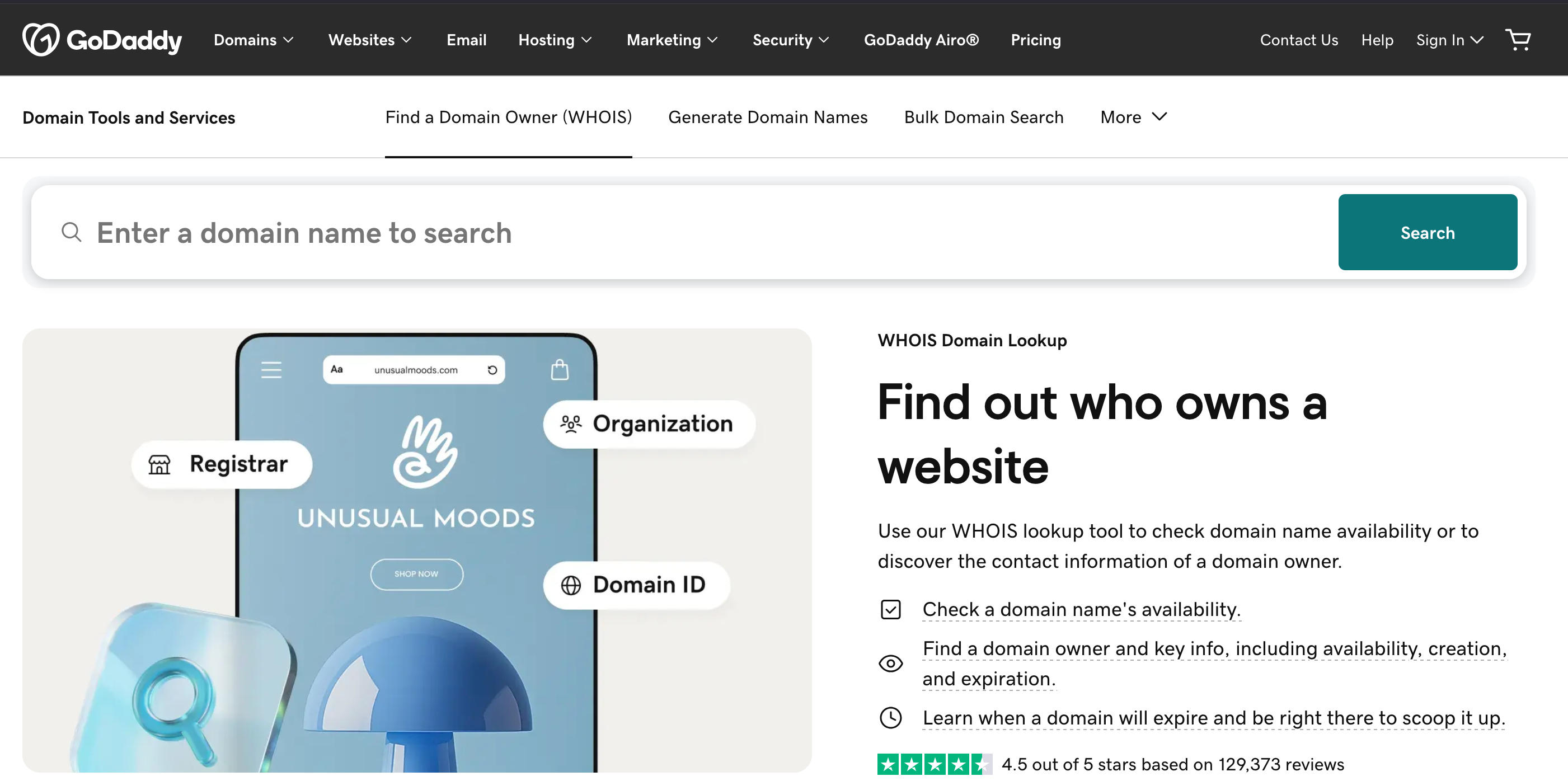This screenshot has height=781, width=1568.
Task: Expand the More tools dropdown
Action: pos(1133,117)
